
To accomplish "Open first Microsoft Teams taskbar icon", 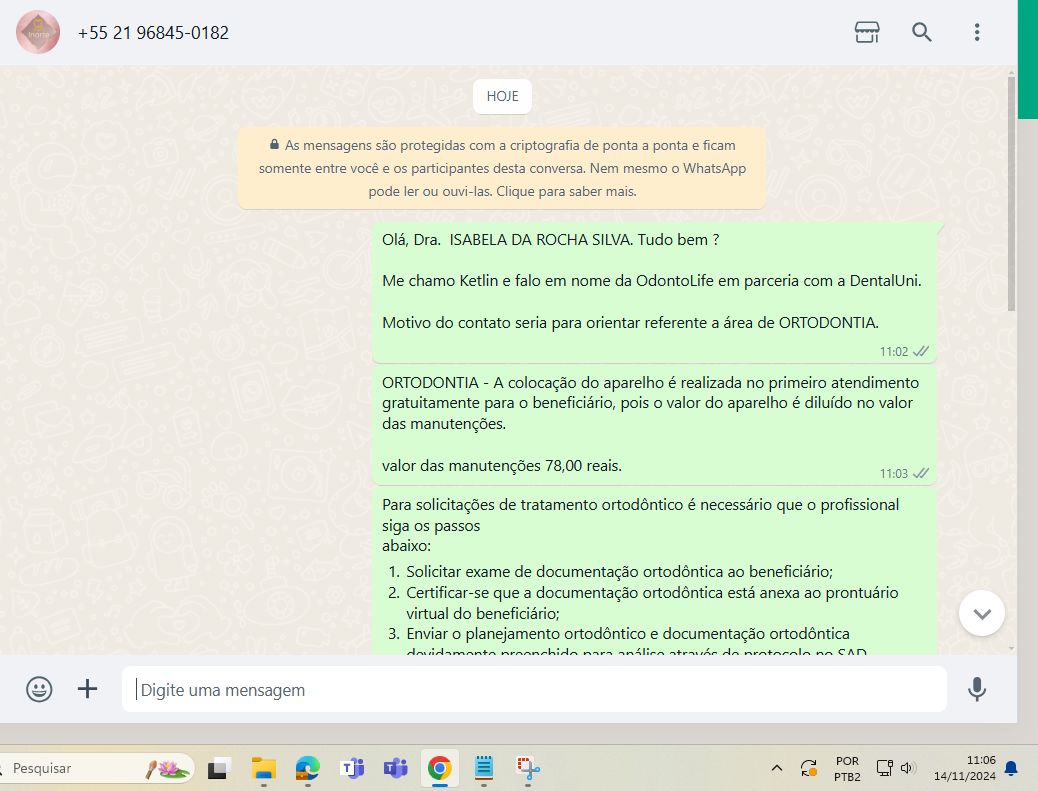I will 352,768.
